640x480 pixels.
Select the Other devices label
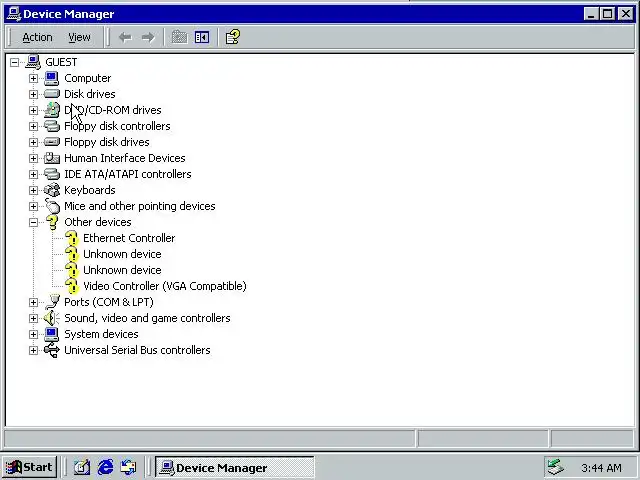coord(98,222)
